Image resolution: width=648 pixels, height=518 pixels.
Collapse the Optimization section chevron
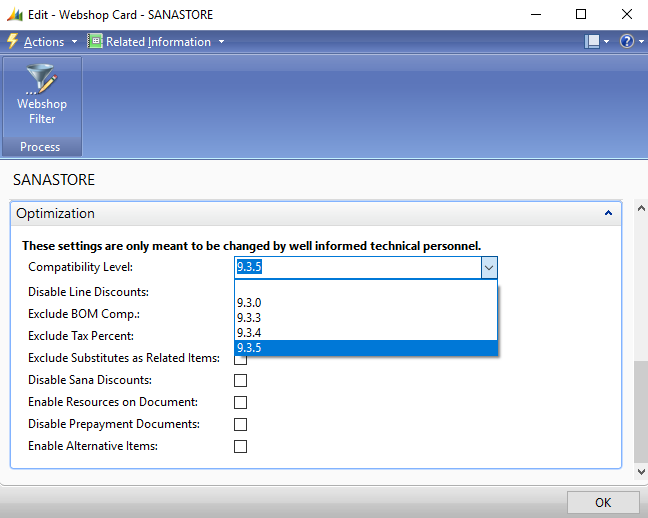(x=608, y=213)
